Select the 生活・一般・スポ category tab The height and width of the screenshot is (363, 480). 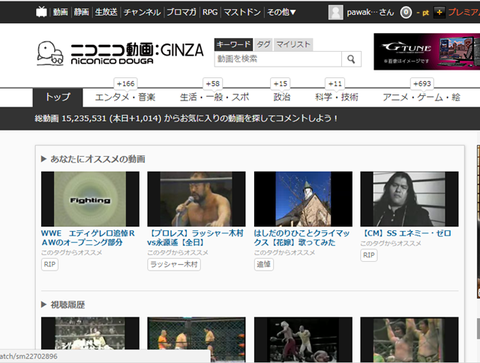pyautogui.click(x=215, y=97)
